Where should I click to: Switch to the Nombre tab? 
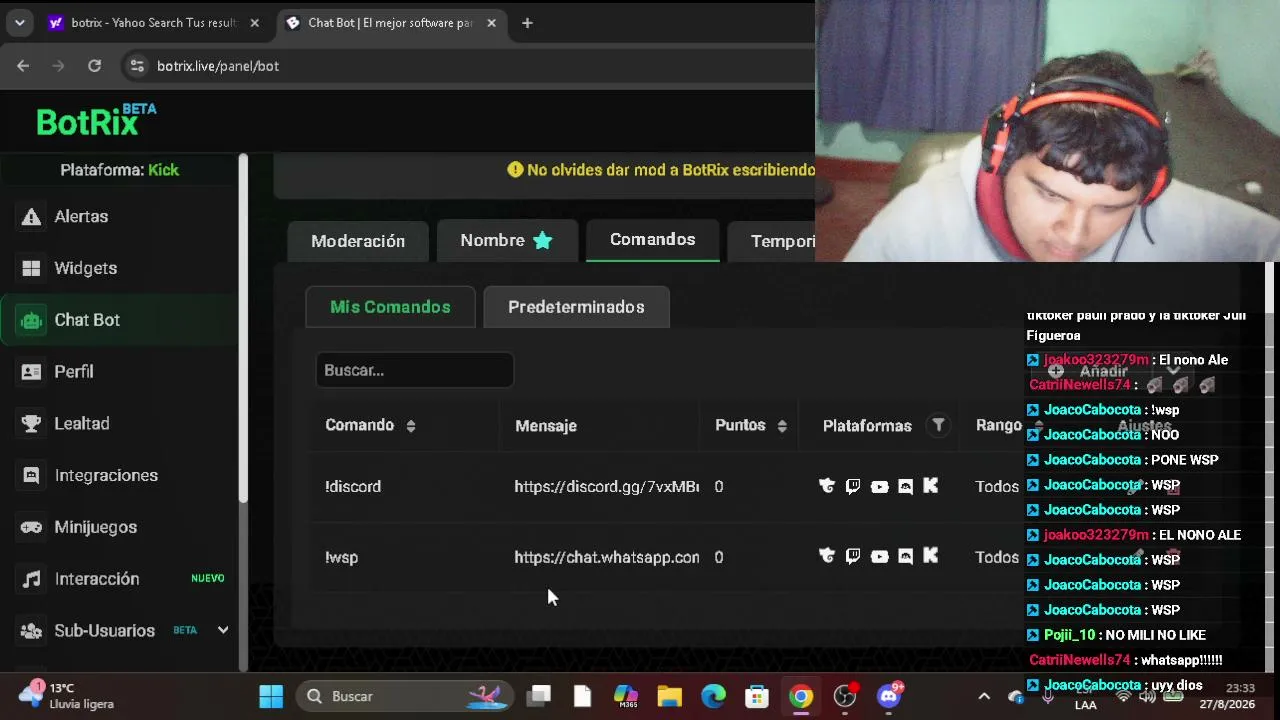507,240
